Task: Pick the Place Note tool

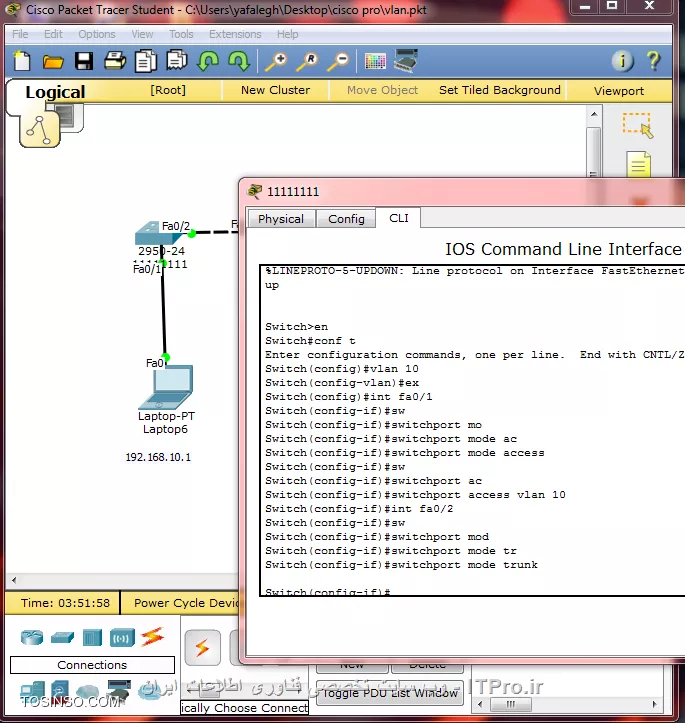Action: [638, 164]
